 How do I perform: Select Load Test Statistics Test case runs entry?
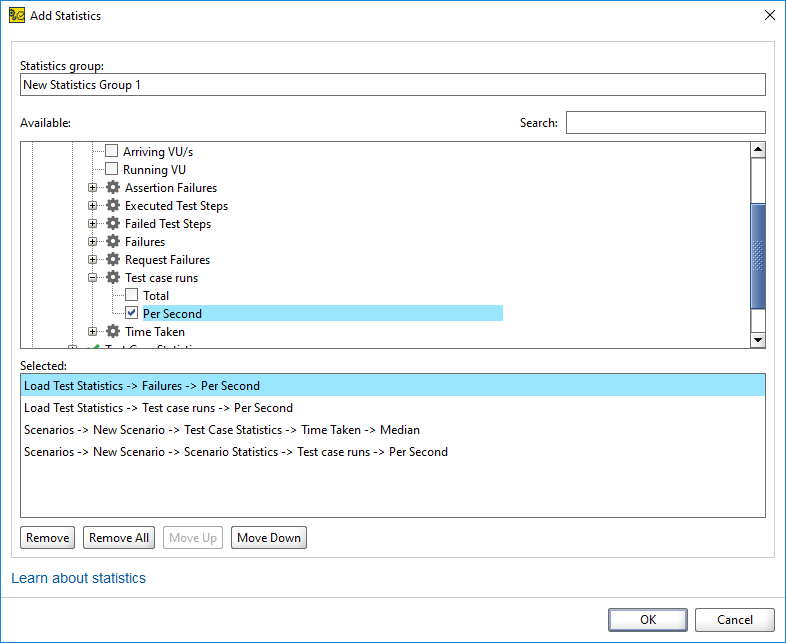point(392,408)
